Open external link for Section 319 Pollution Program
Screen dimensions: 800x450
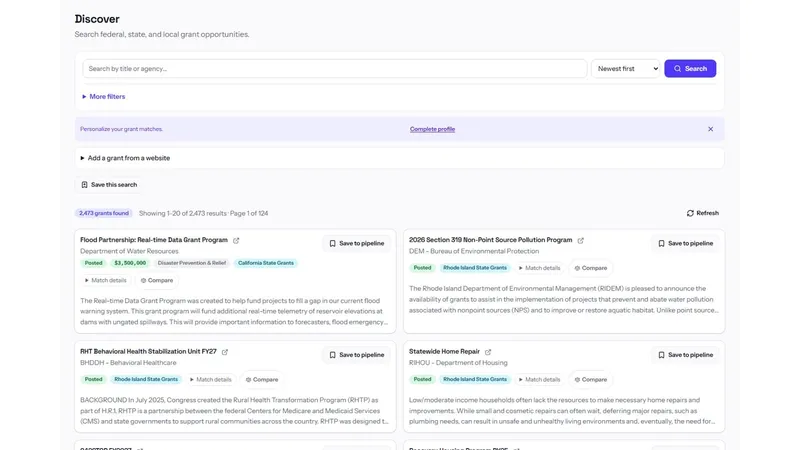coord(581,240)
